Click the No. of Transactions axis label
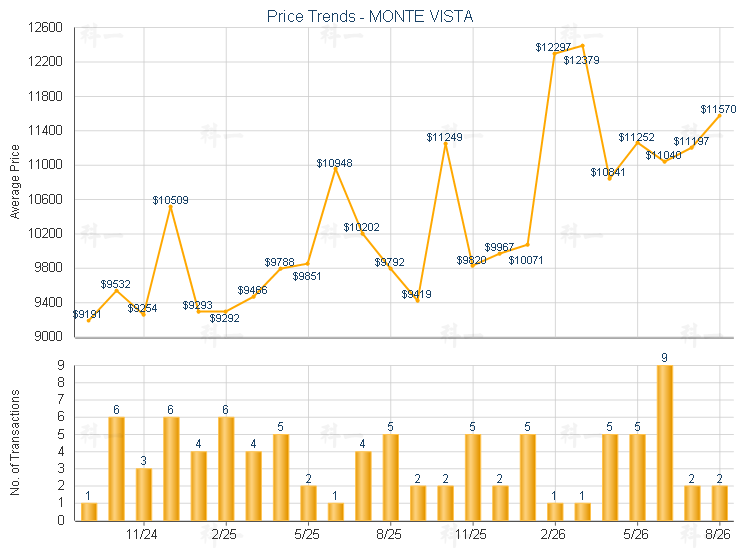 point(15,442)
